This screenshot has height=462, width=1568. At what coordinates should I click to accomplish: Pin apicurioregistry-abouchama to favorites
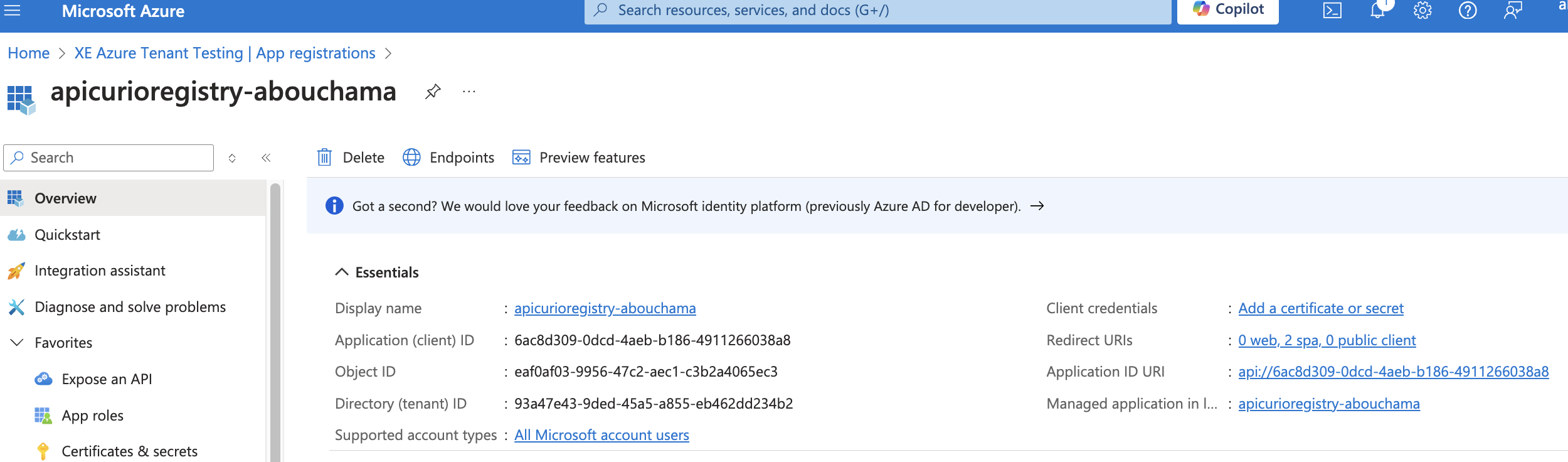[x=432, y=92]
